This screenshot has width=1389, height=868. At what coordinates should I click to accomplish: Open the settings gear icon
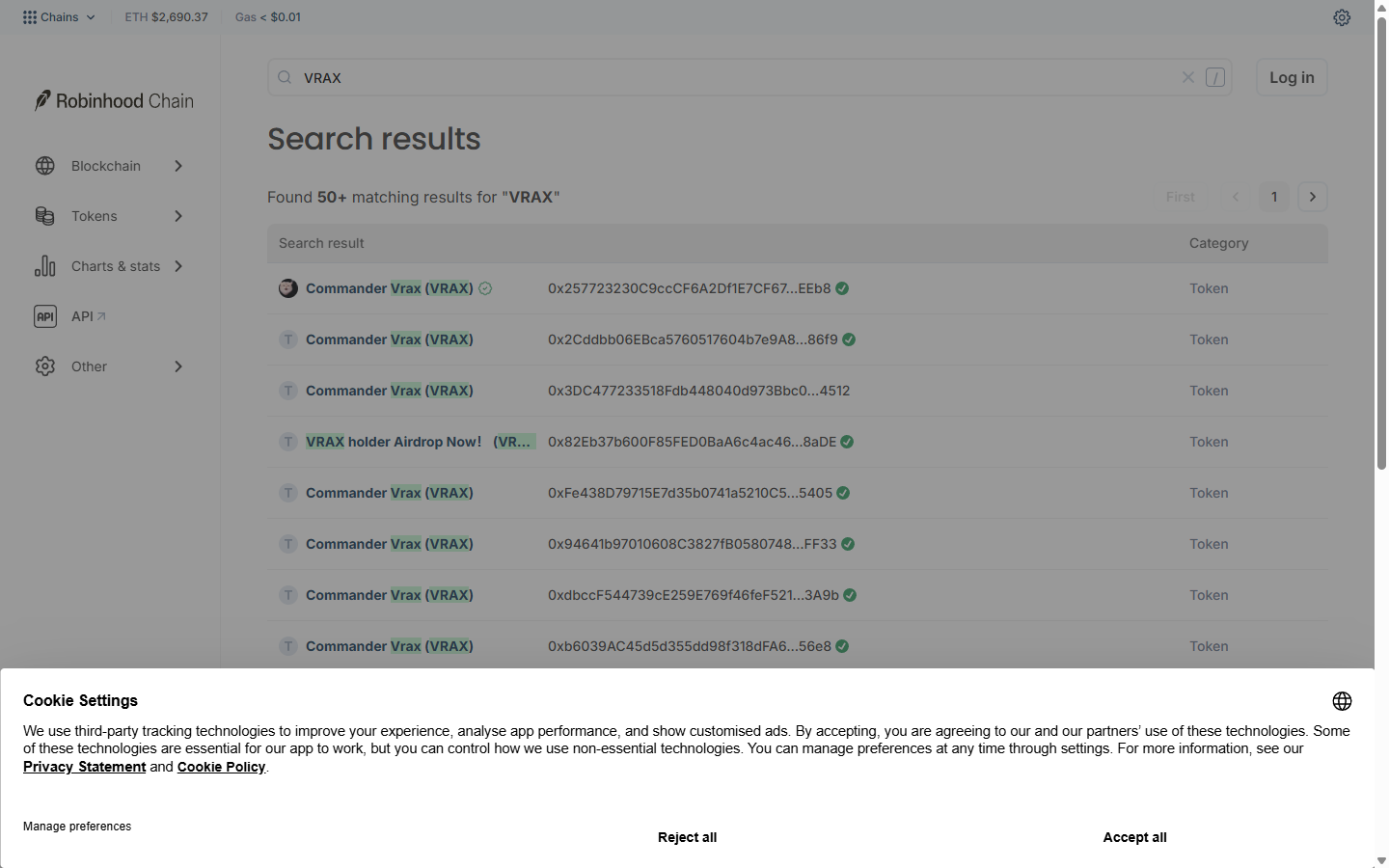coord(1342,17)
